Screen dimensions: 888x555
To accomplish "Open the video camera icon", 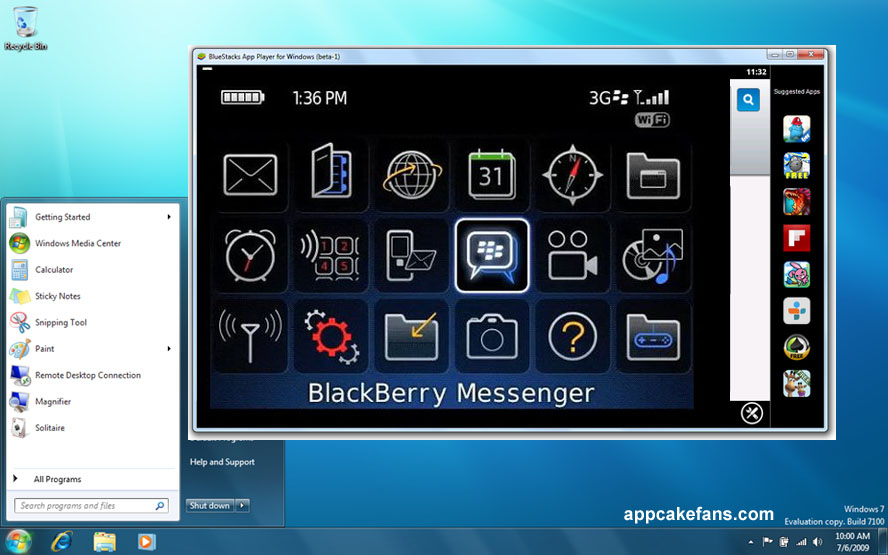I will coord(572,255).
